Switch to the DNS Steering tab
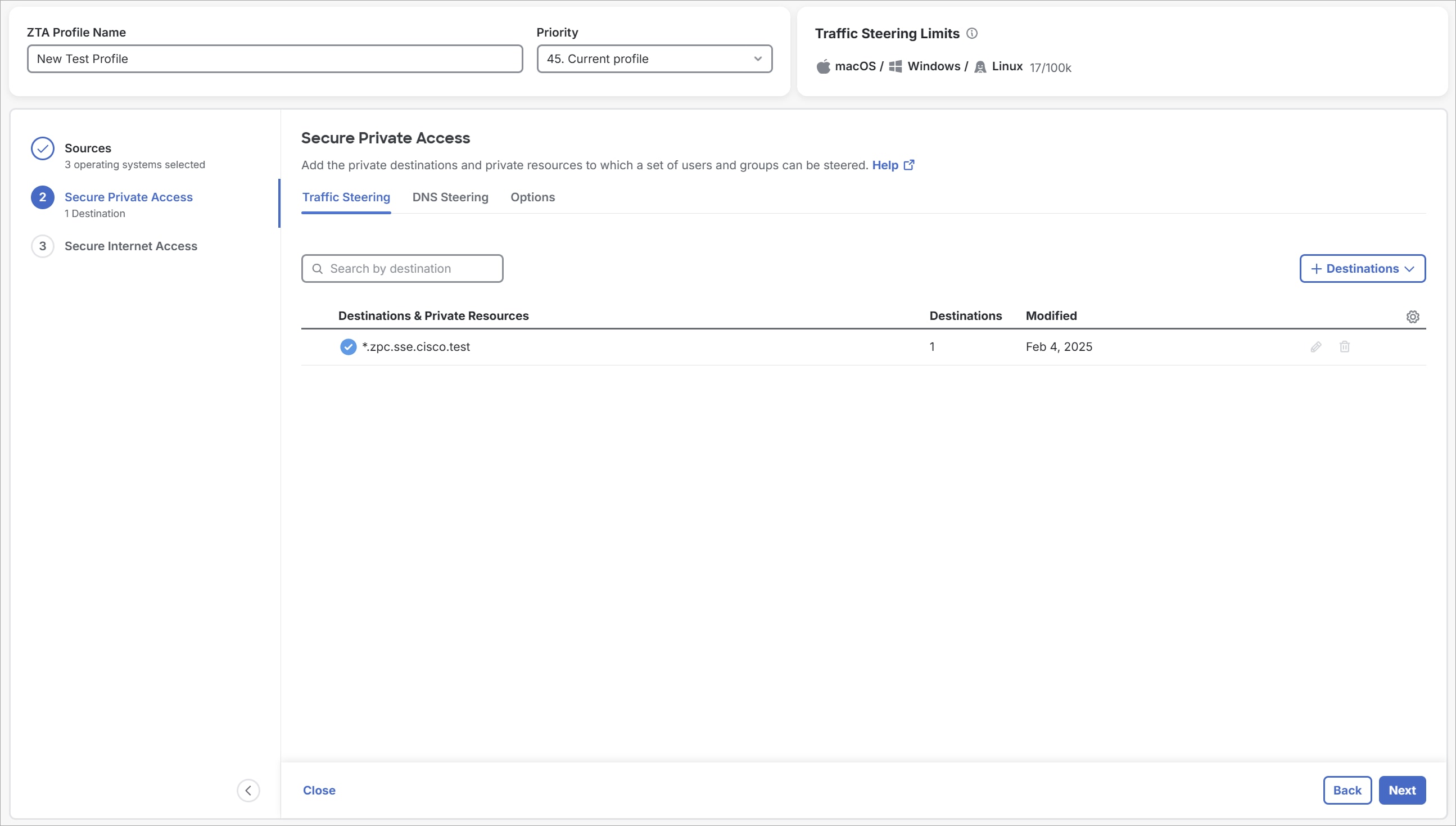Image resolution: width=1456 pixels, height=826 pixels. point(450,197)
